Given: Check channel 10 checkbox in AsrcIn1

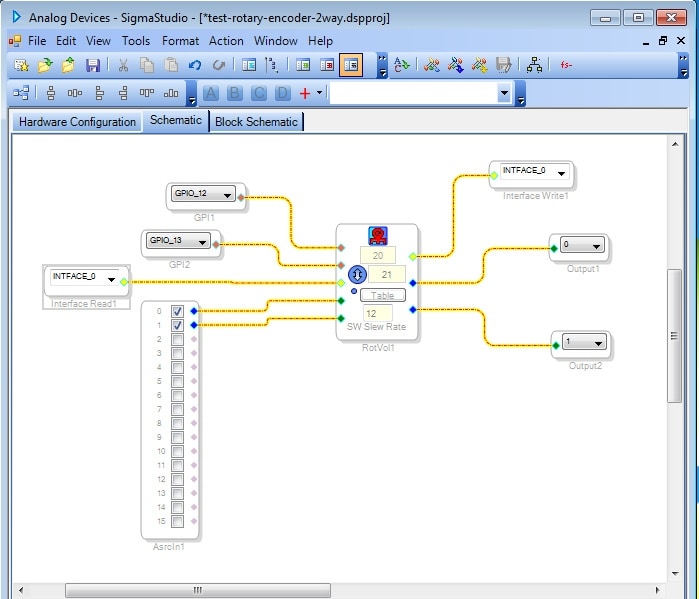Looking at the screenshot, I should [177, 451].
